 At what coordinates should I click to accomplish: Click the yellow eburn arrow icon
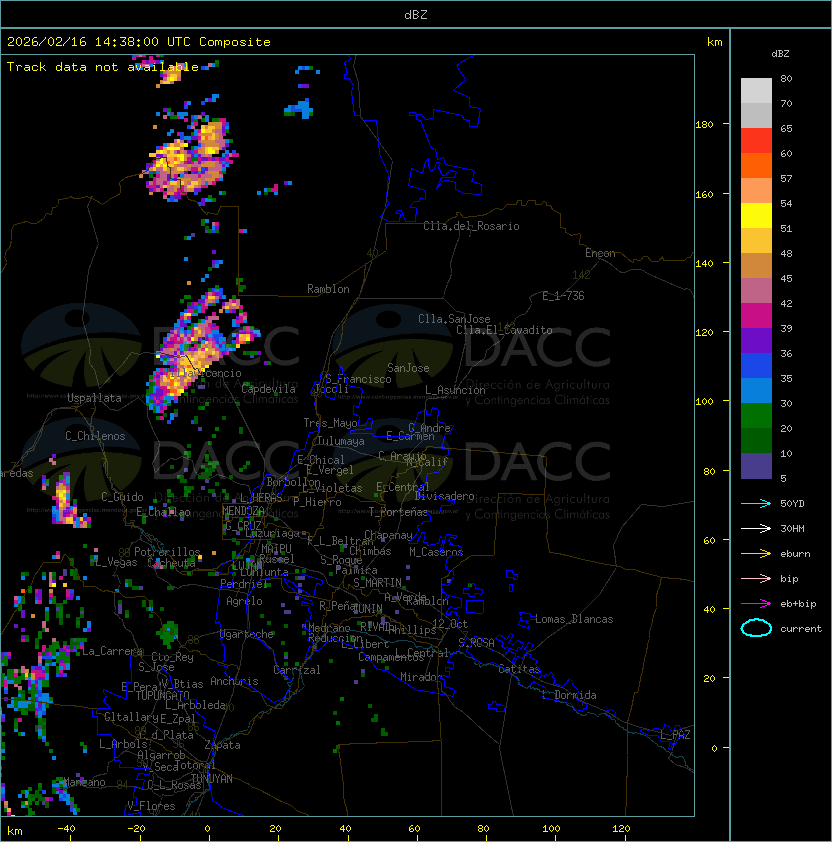(x=756, y=554)
